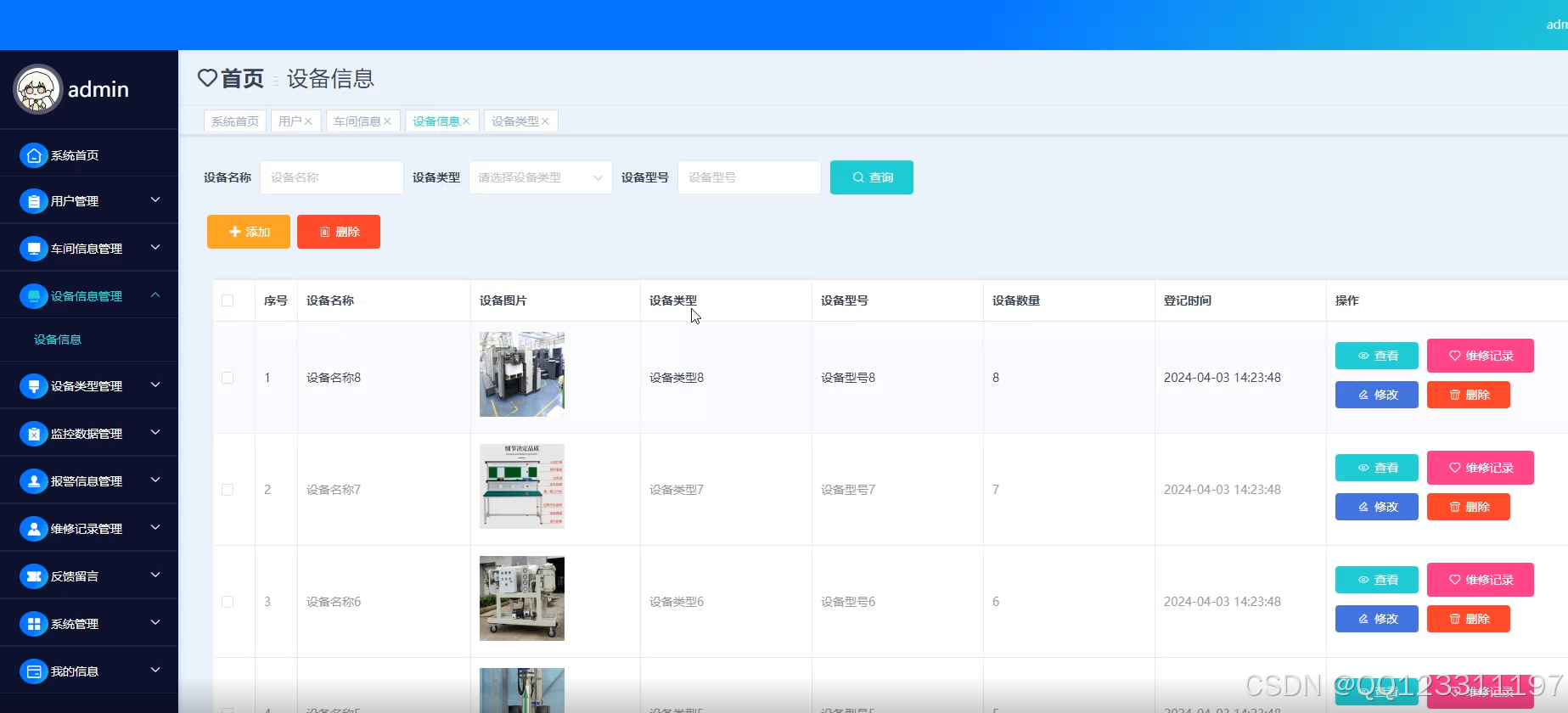This screenshot has width=1568, height=713.
Task: Click the 报警信息管理 person icon
Action: click(x=34, y=481)
